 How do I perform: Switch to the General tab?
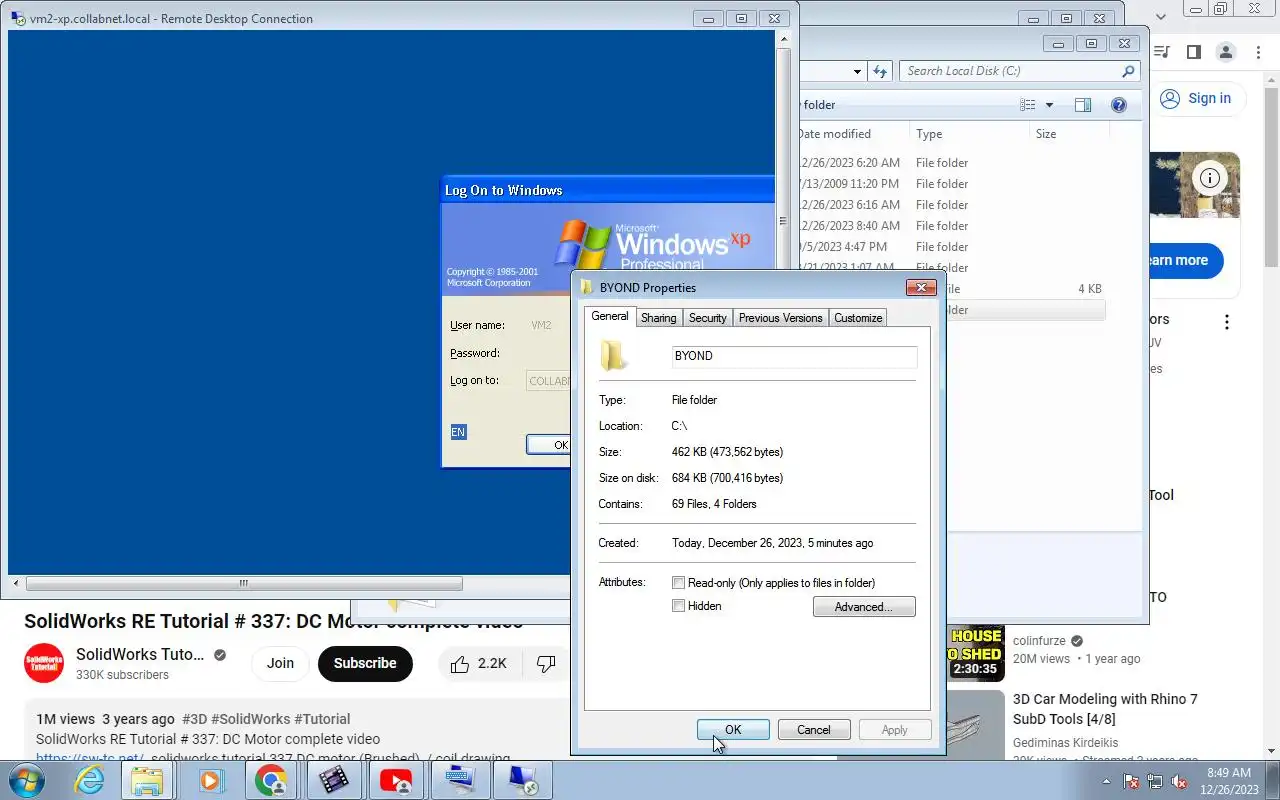(x=610, y=316)
